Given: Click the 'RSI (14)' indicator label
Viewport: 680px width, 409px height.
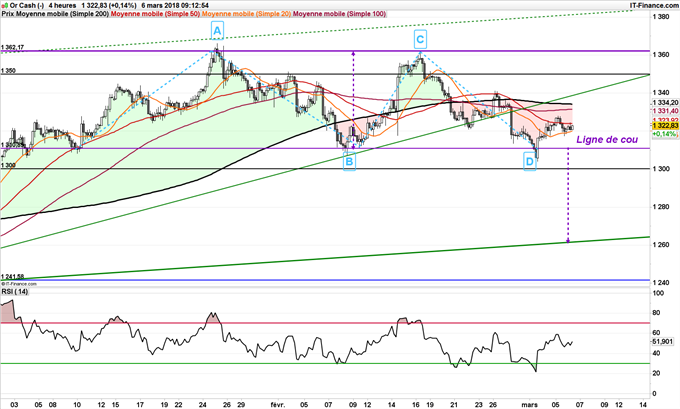Looking at the screenshot, I should click(x=15, y=292).
